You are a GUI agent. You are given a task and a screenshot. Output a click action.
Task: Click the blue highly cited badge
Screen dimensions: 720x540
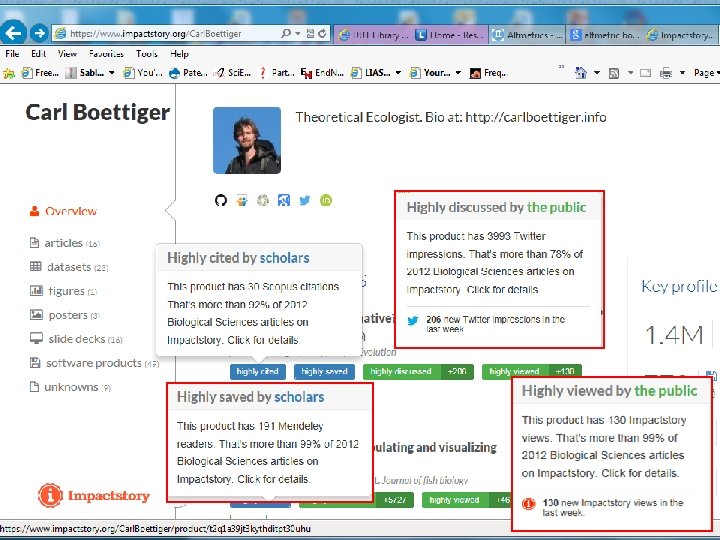pyautogui.click(x=258, y=371)
